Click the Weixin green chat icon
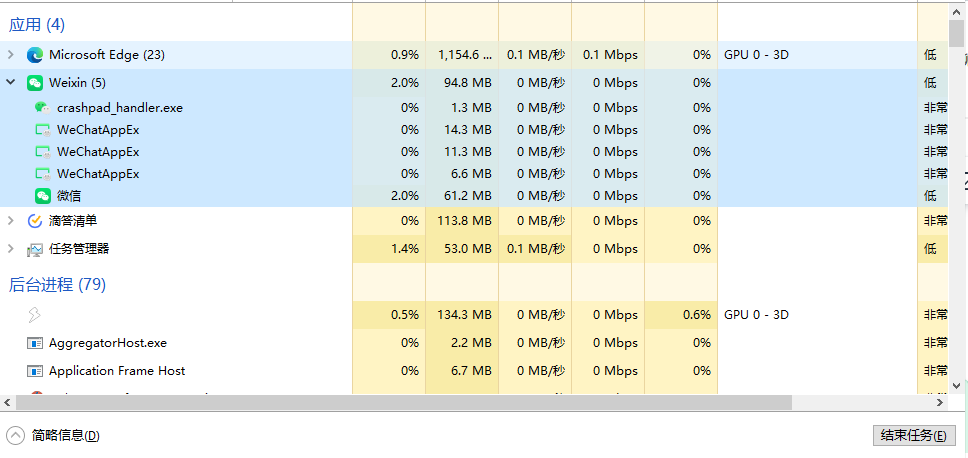 pyautogui.click(x=35, y=82)
